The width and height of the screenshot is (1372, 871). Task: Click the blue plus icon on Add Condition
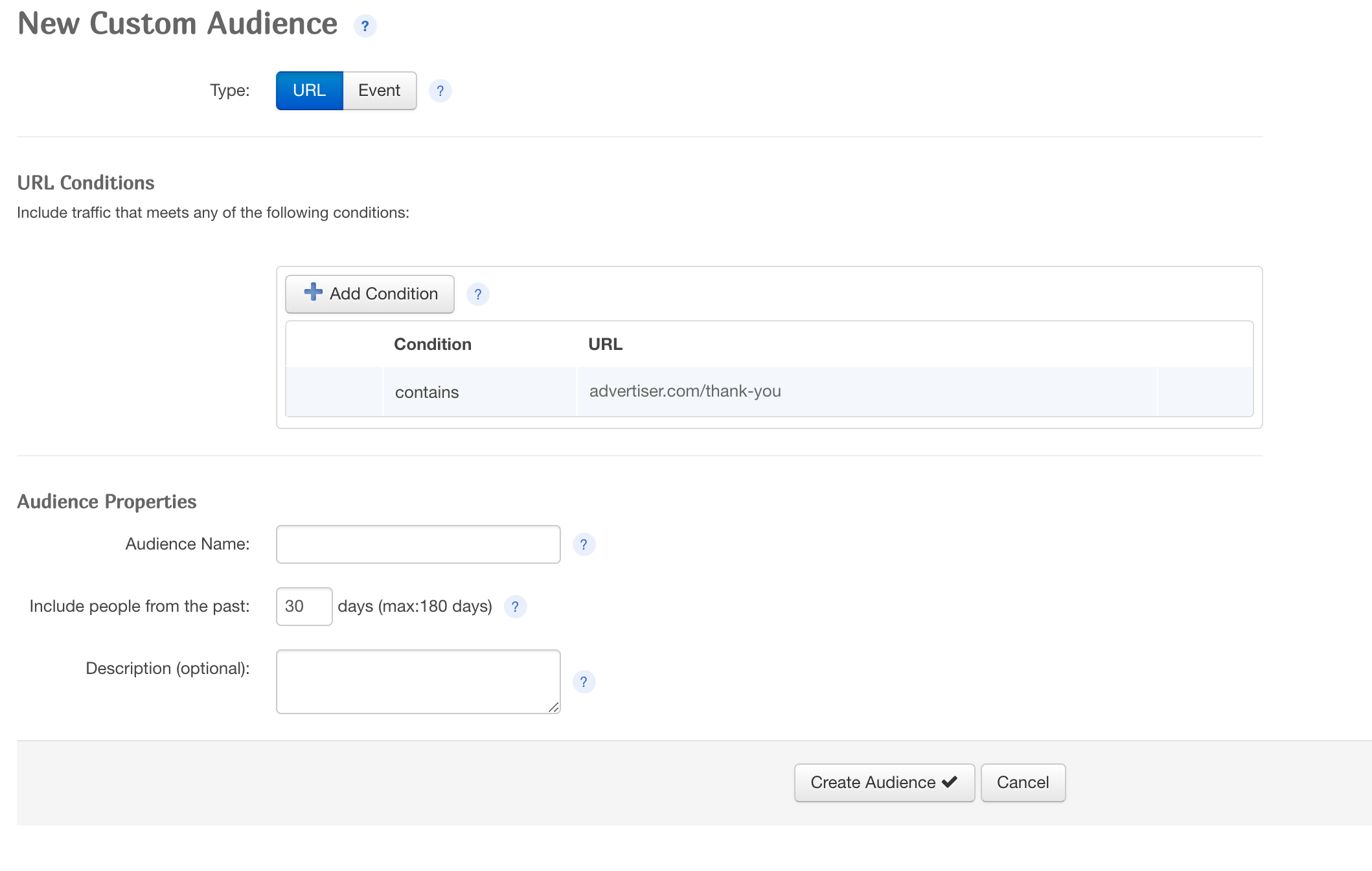pos(314,292)
